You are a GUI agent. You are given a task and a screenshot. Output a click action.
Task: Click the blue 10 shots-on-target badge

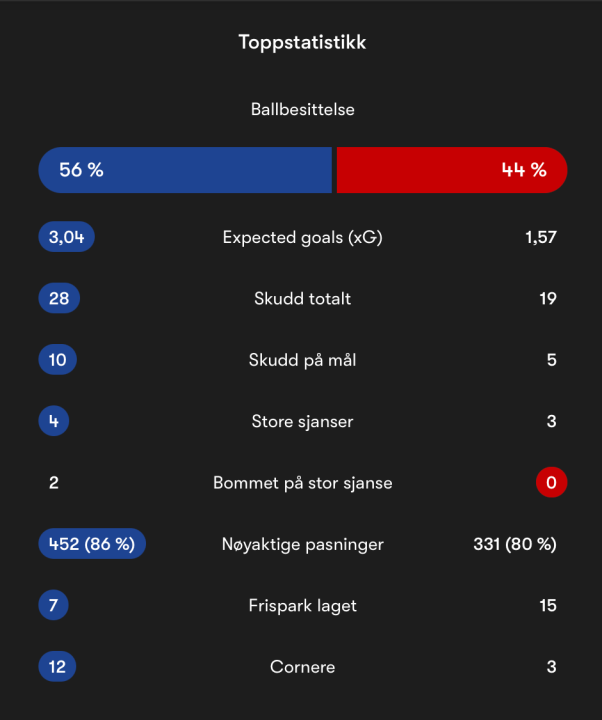tap(58, 360)
